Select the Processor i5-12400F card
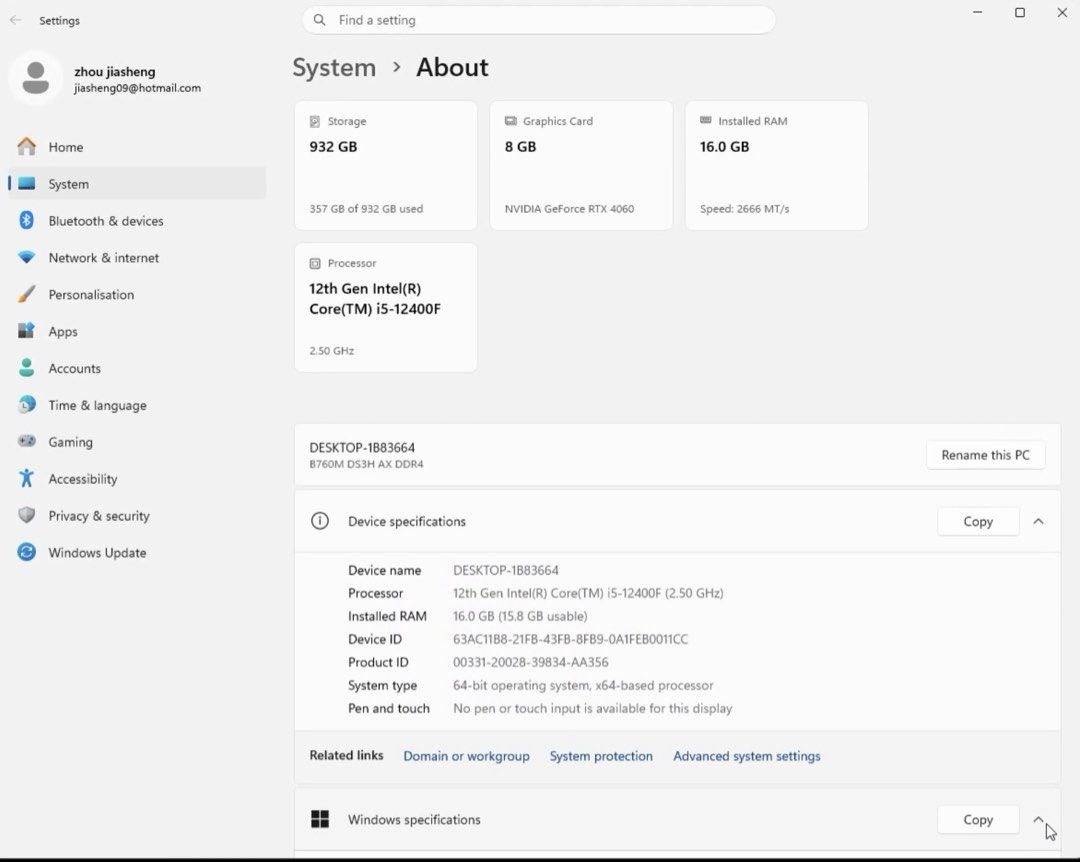 386,307
